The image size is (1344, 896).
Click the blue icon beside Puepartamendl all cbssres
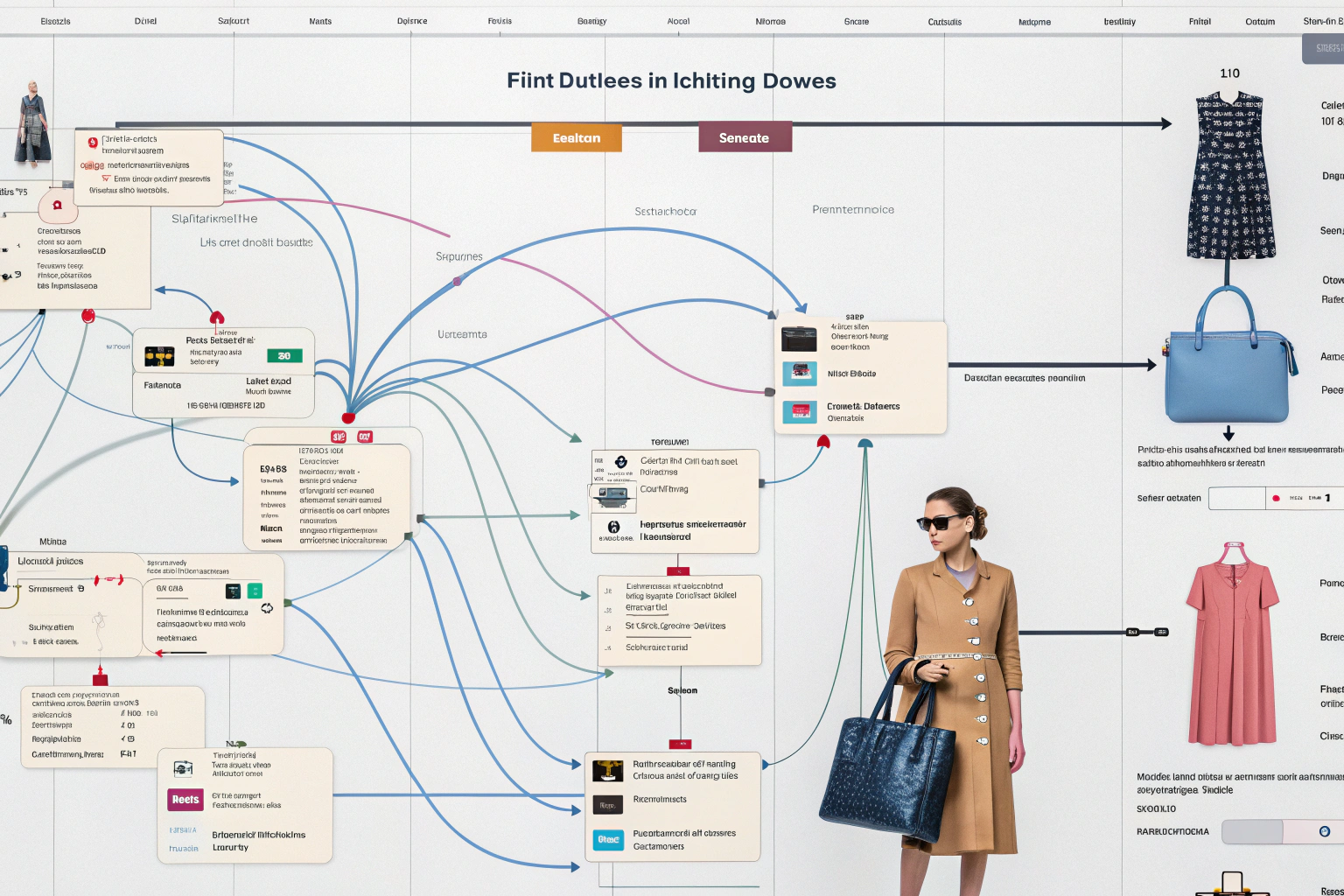coord(608,839)
